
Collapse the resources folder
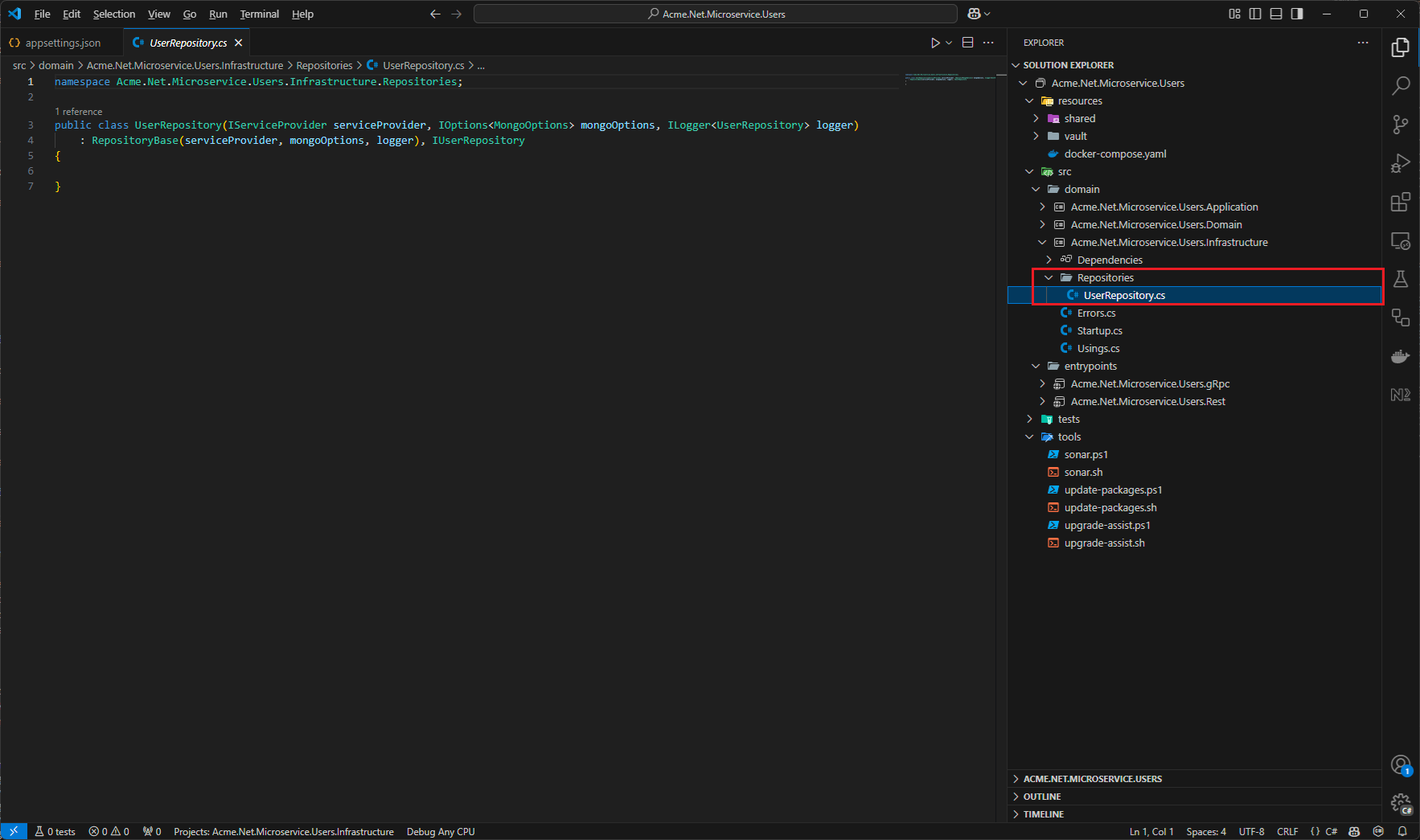coord(1029,100)
